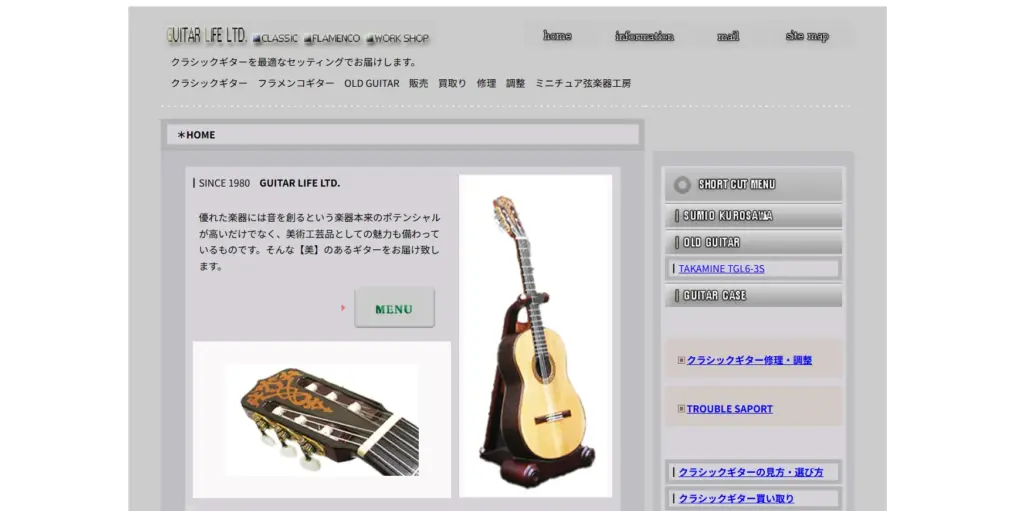
Task: Click the green MENU button
Action: (x=394, y=308)
